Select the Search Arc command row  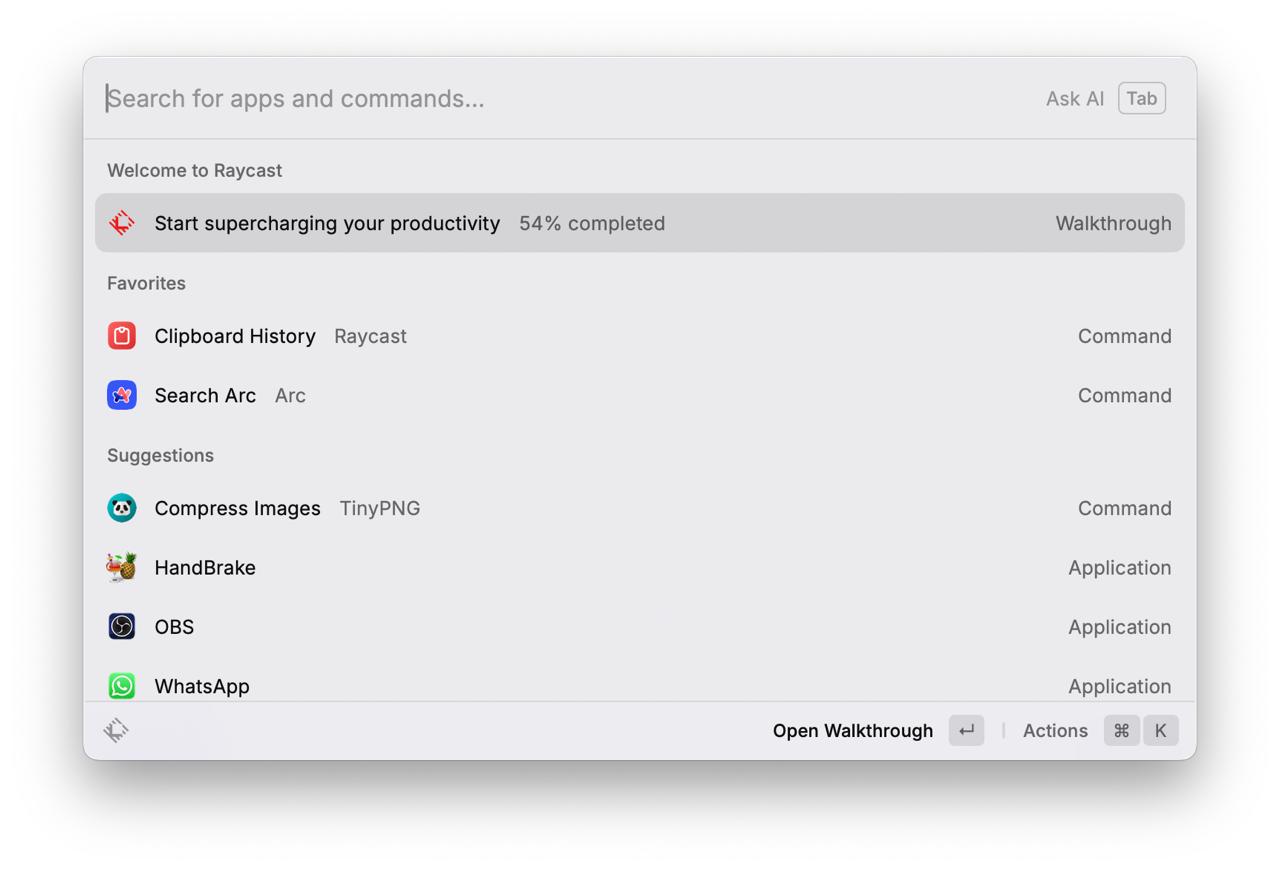640,395
